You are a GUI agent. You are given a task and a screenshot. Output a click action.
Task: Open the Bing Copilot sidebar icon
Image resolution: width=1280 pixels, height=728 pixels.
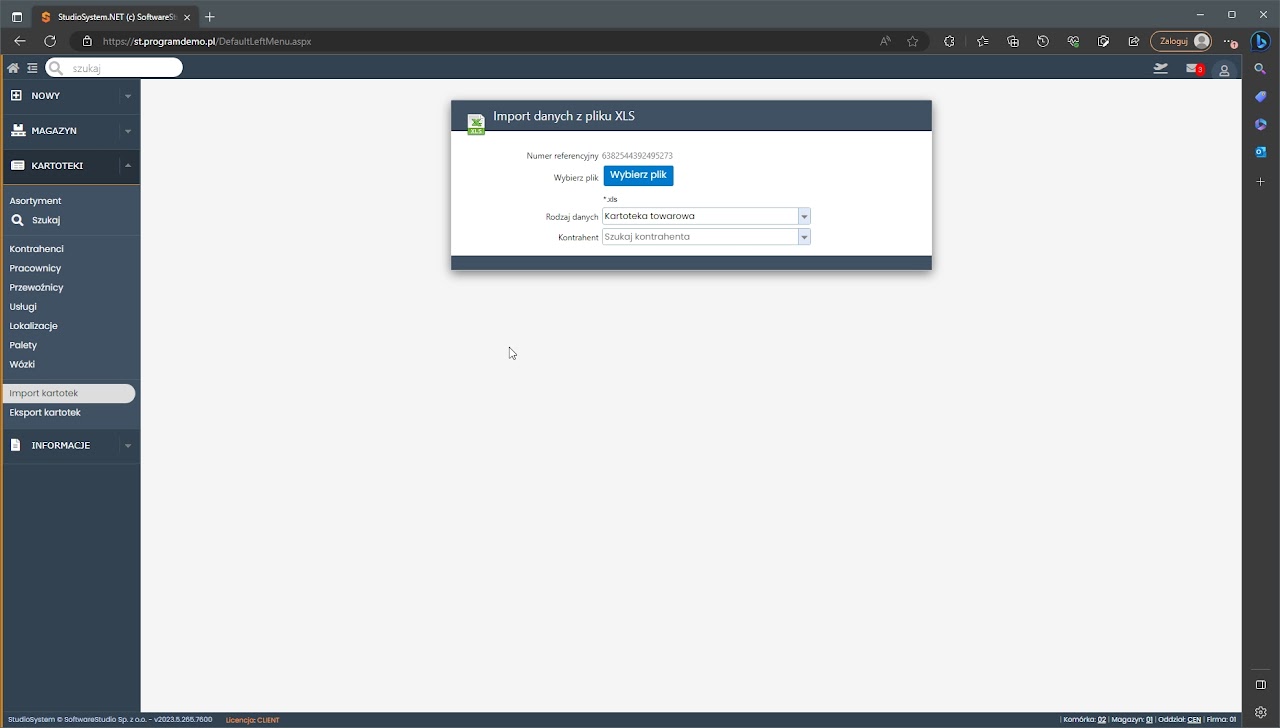[x=1261, y=42]
